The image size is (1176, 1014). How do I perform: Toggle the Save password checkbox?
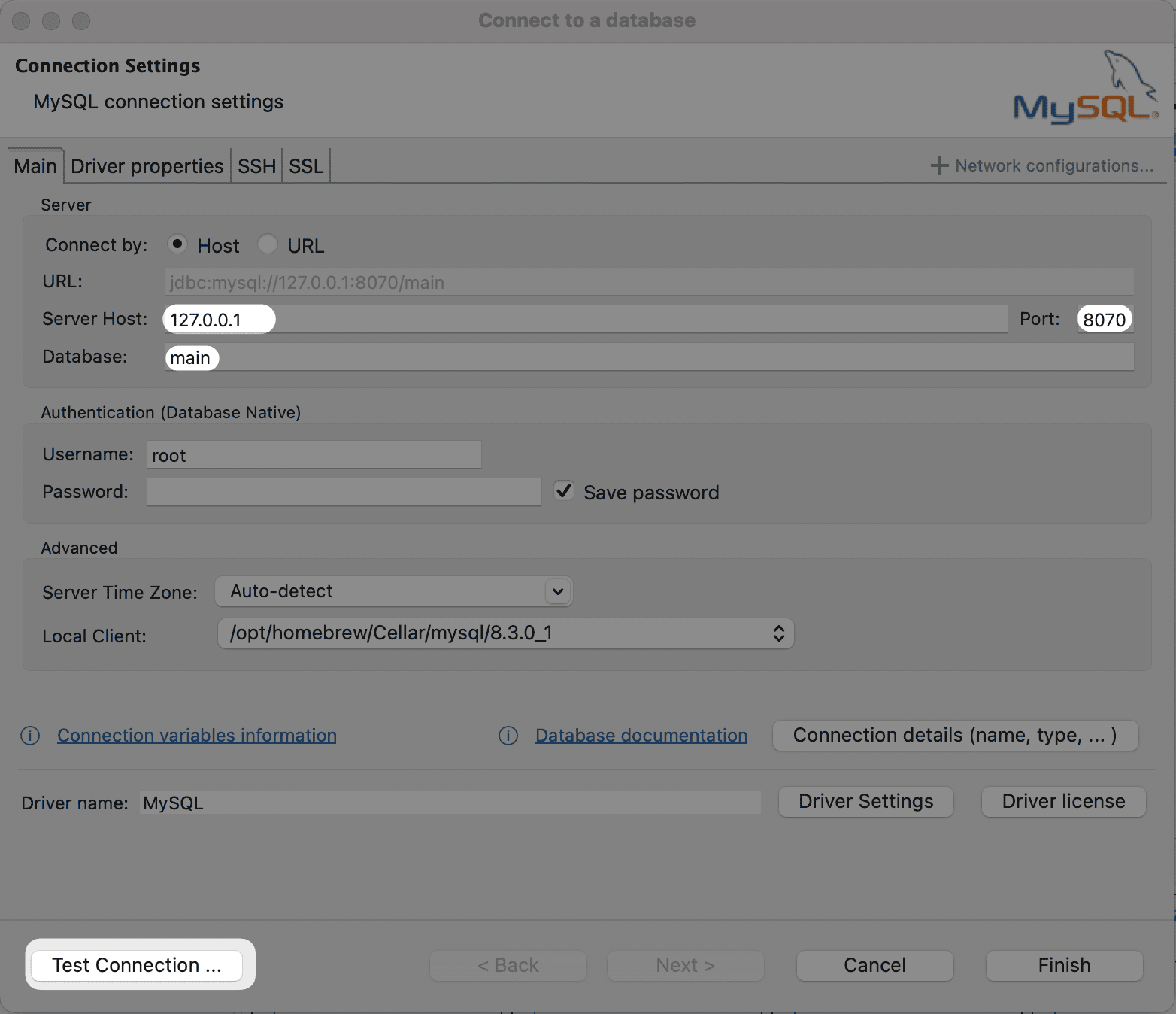(x=564, y=491)
